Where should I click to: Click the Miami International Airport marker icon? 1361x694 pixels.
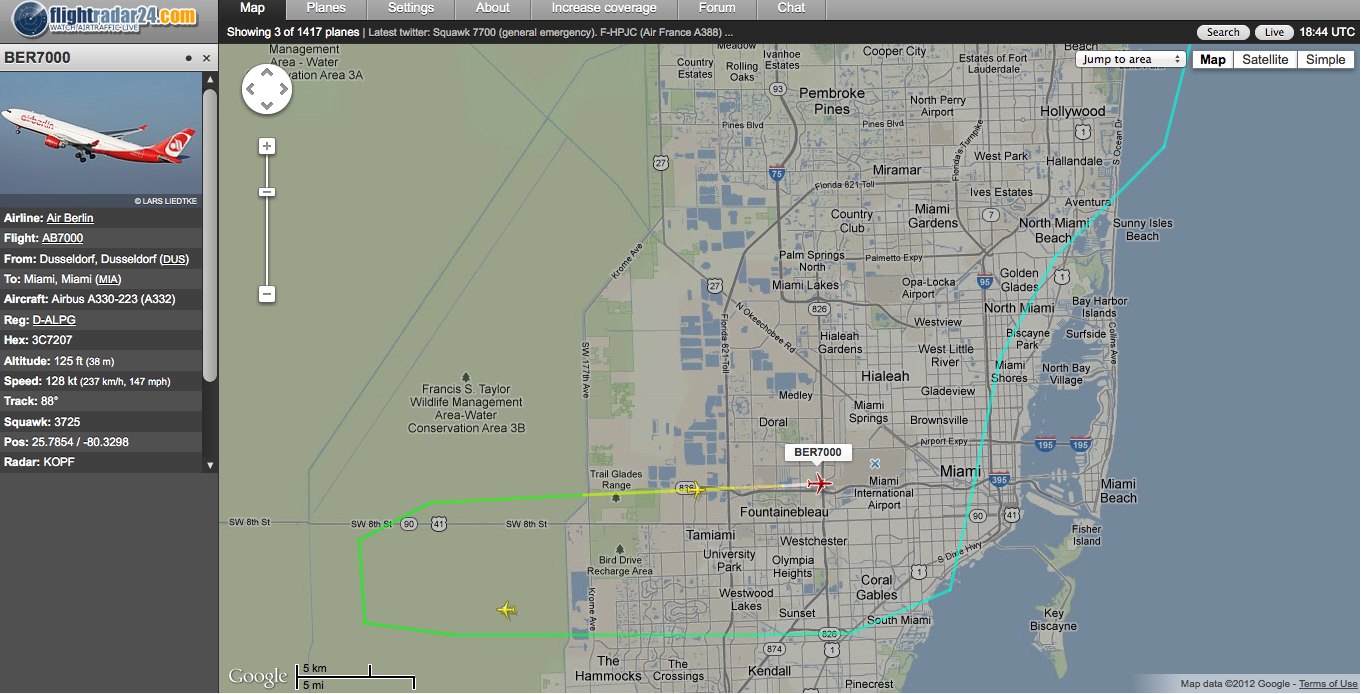pos(875,464)
